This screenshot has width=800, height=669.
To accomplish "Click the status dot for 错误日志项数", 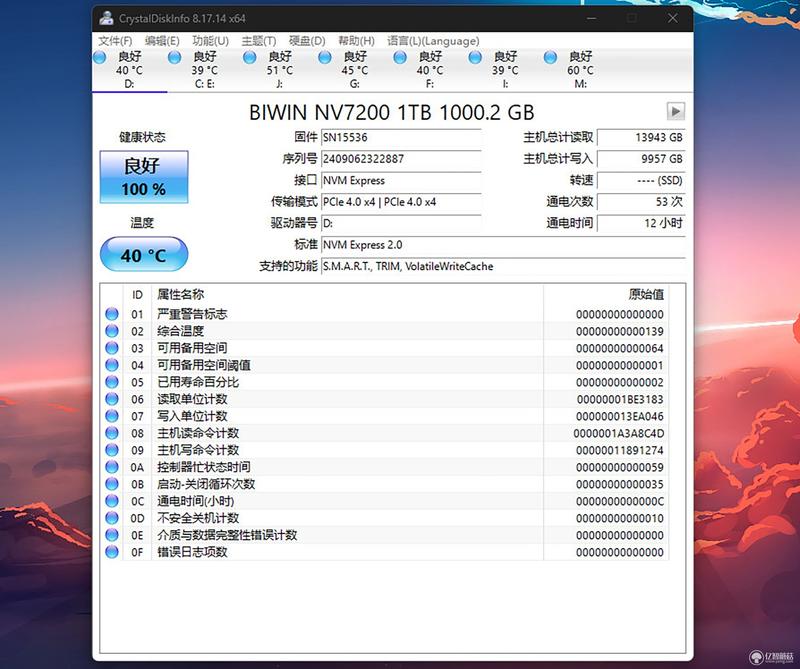I will click(x=112, y=552).
